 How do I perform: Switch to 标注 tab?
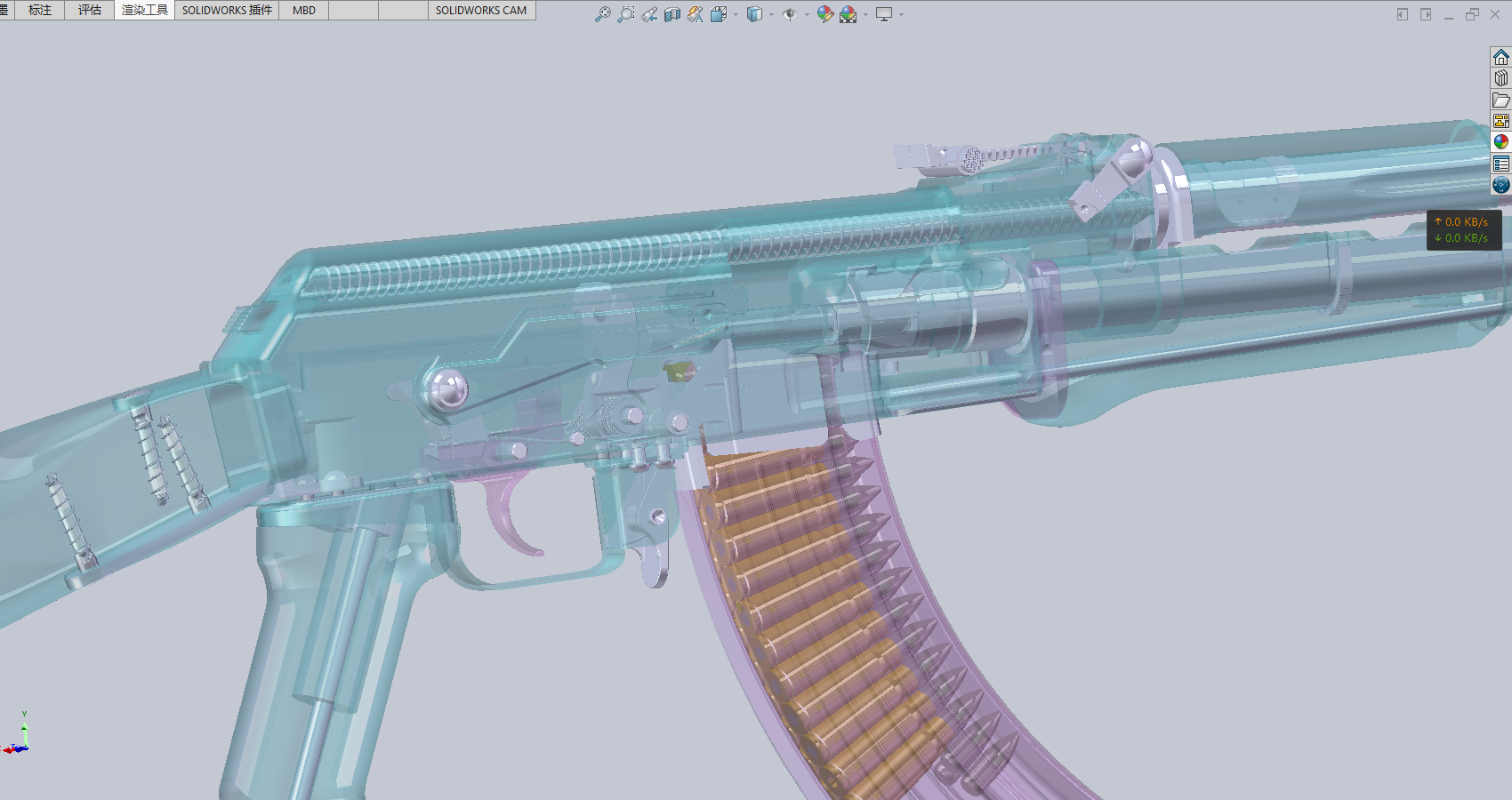pos(40,10)
